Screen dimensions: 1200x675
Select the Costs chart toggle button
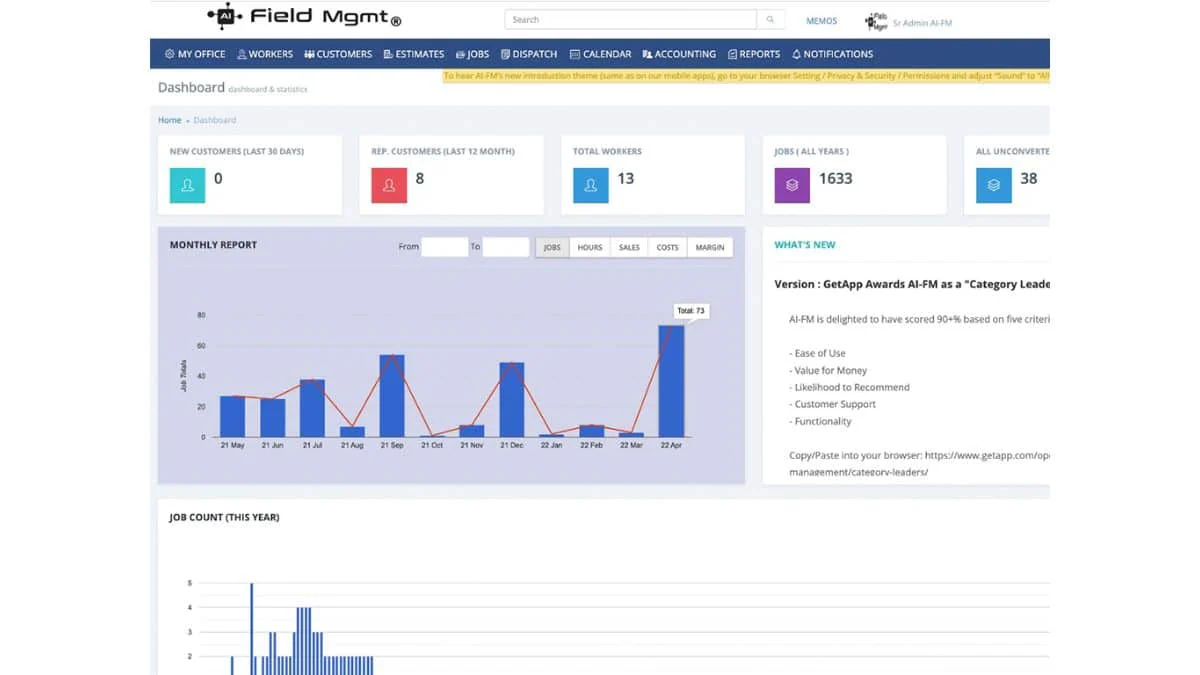668,247
